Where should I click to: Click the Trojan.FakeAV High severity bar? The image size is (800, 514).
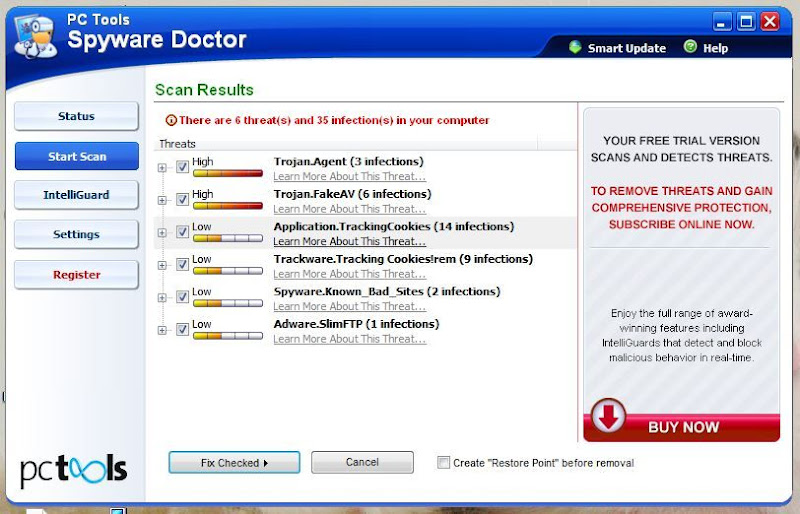[228, 206]
